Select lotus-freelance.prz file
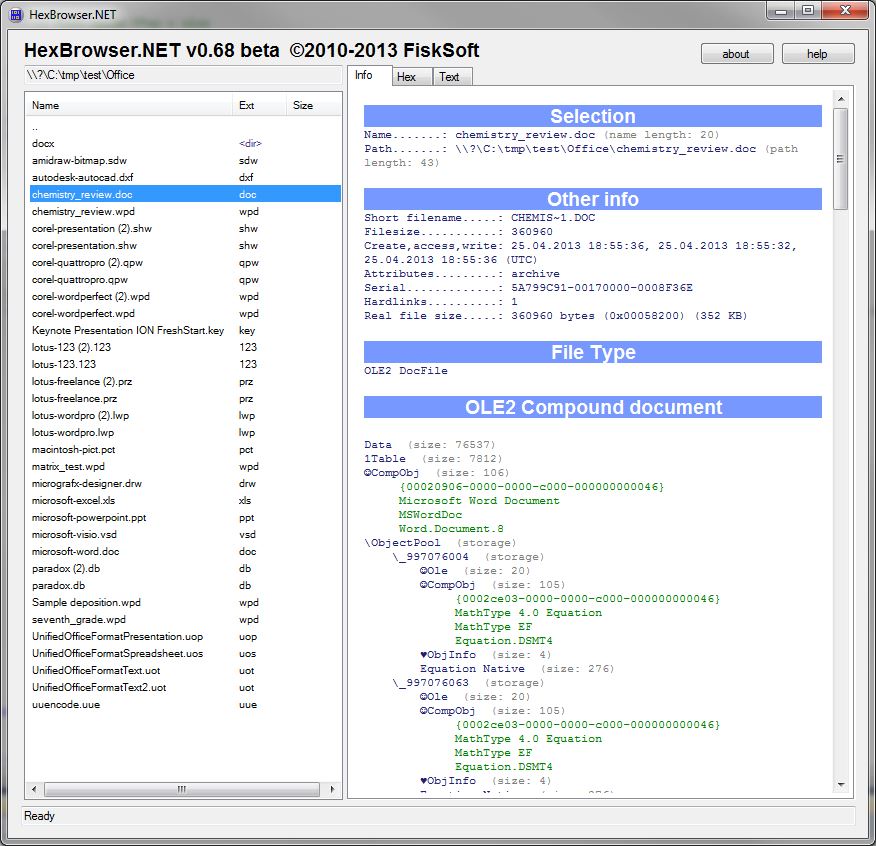Viewport: 876px width, 846px height. [185, 398]
